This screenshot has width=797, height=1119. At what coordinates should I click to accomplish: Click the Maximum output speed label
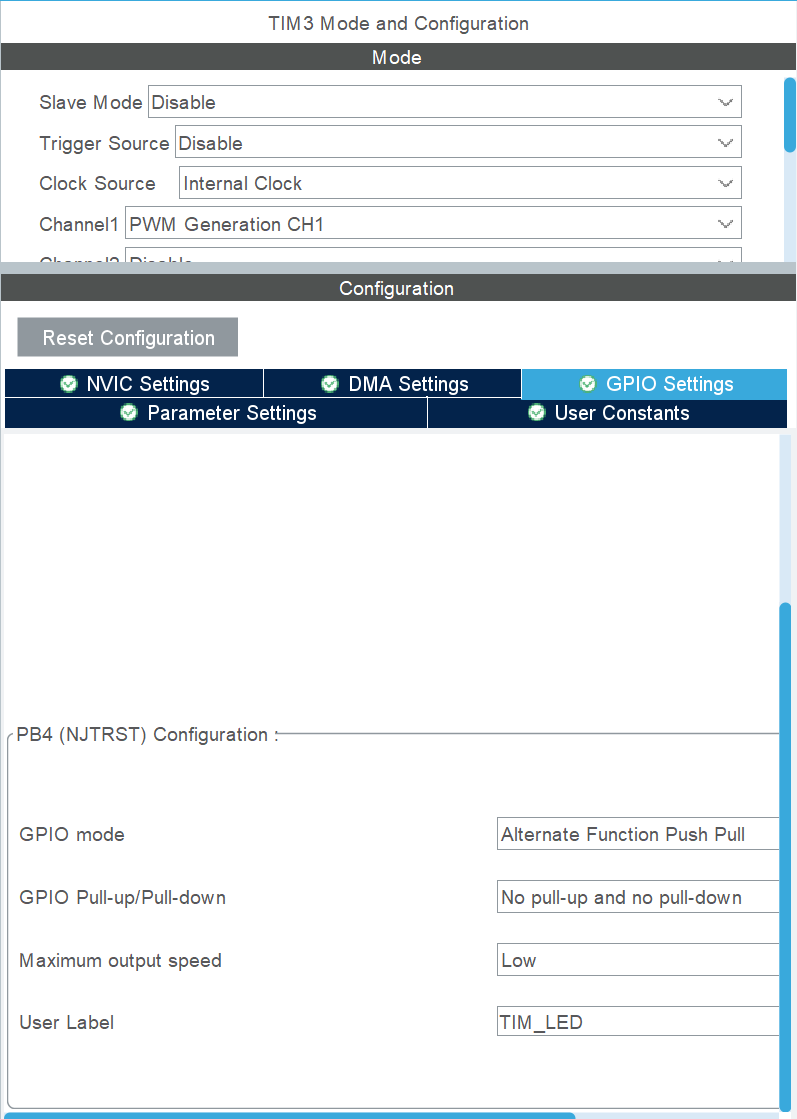point(121,961)
